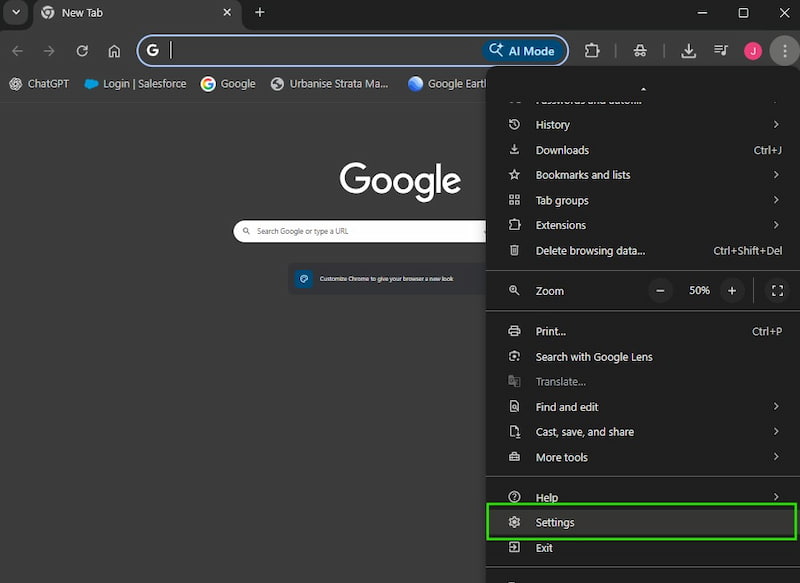Screen dimensions: 800x583
Task: Click the profile avatar J
Action: 755,50
